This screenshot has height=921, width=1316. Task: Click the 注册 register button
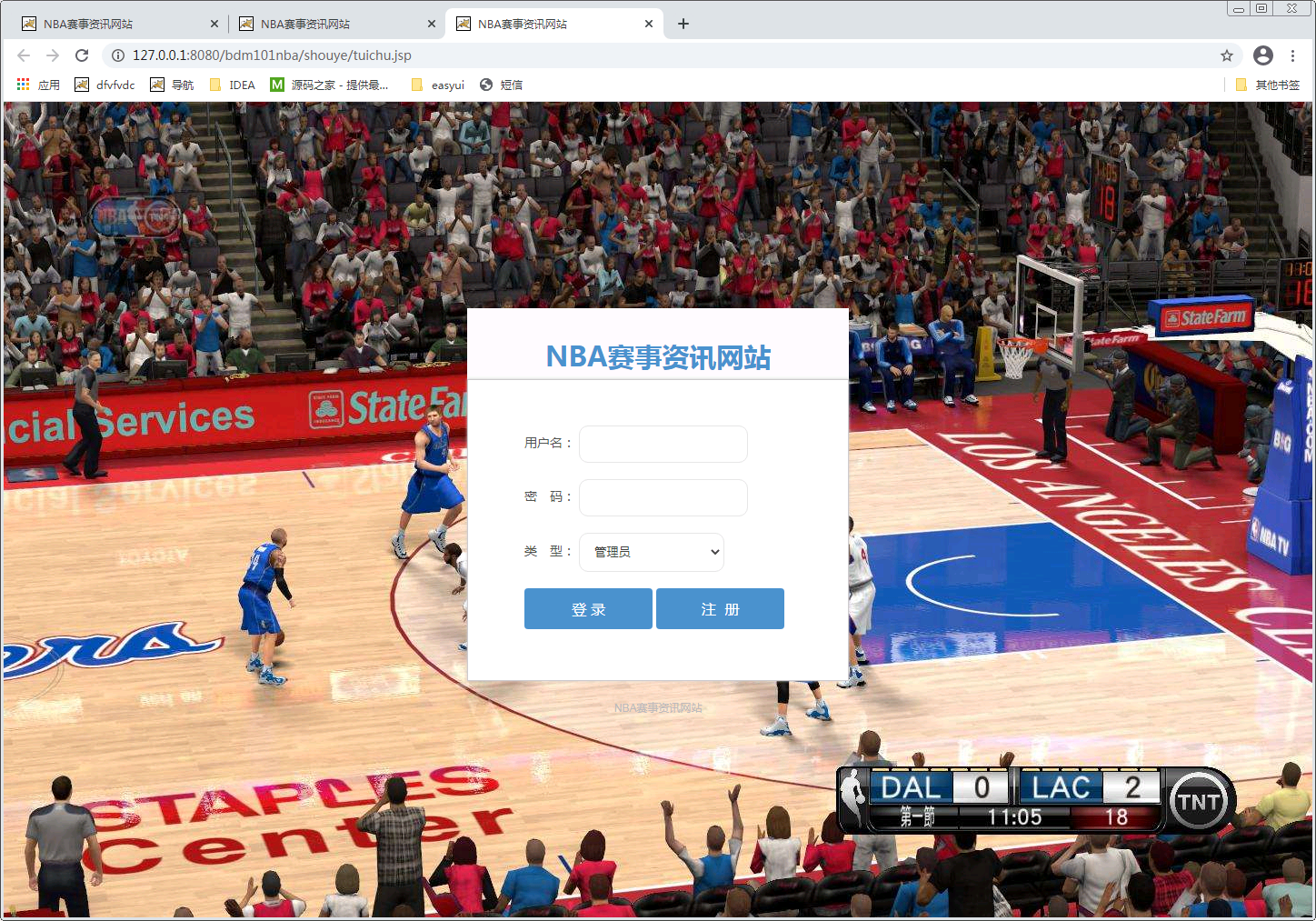pos(720,609)
